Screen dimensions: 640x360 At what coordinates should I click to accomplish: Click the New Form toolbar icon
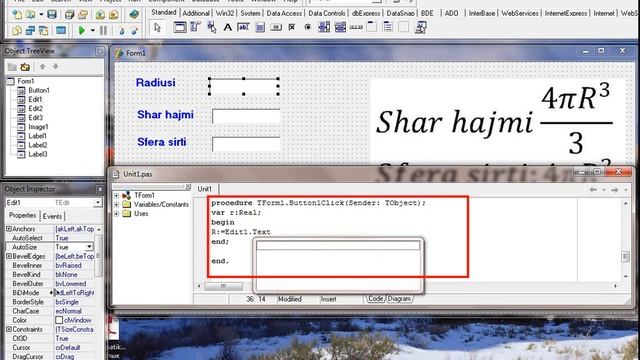tap(61, 31)
